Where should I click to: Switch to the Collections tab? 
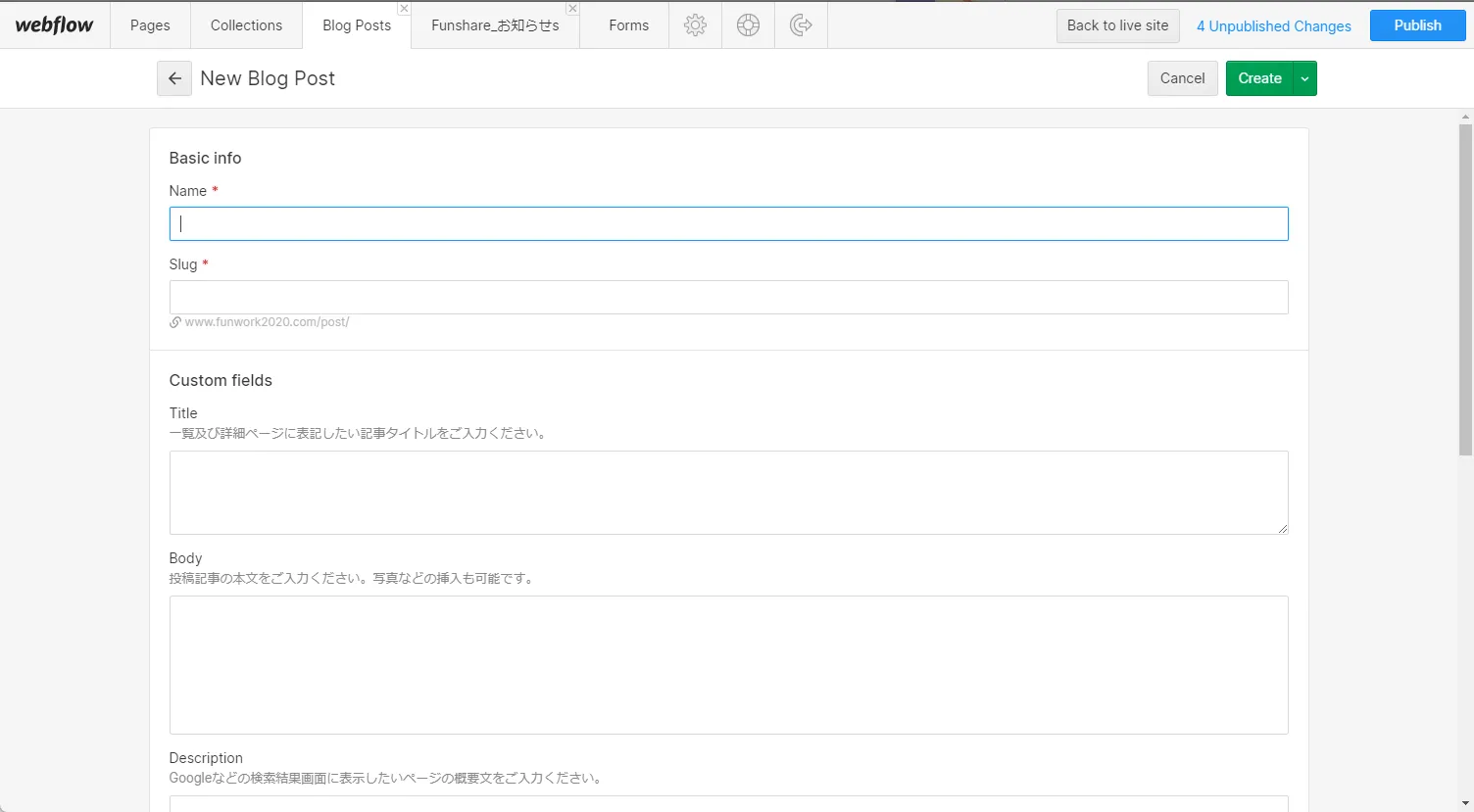click(246, 25)
